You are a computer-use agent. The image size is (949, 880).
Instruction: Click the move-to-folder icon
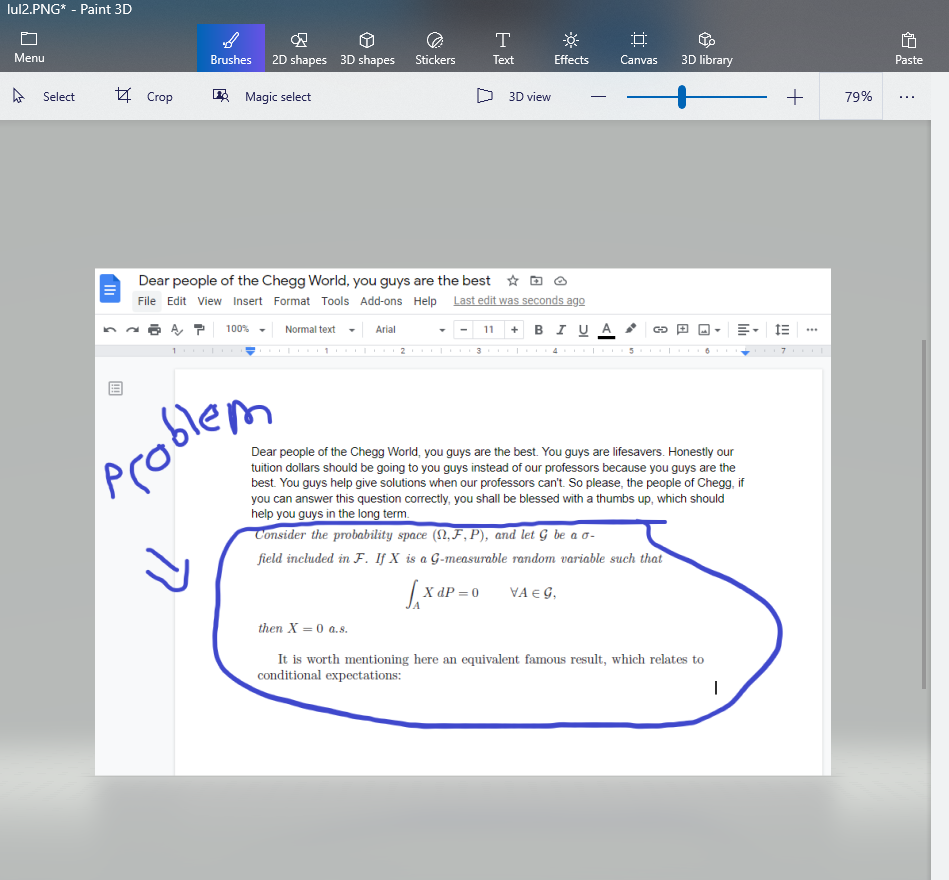click(536, 281)
